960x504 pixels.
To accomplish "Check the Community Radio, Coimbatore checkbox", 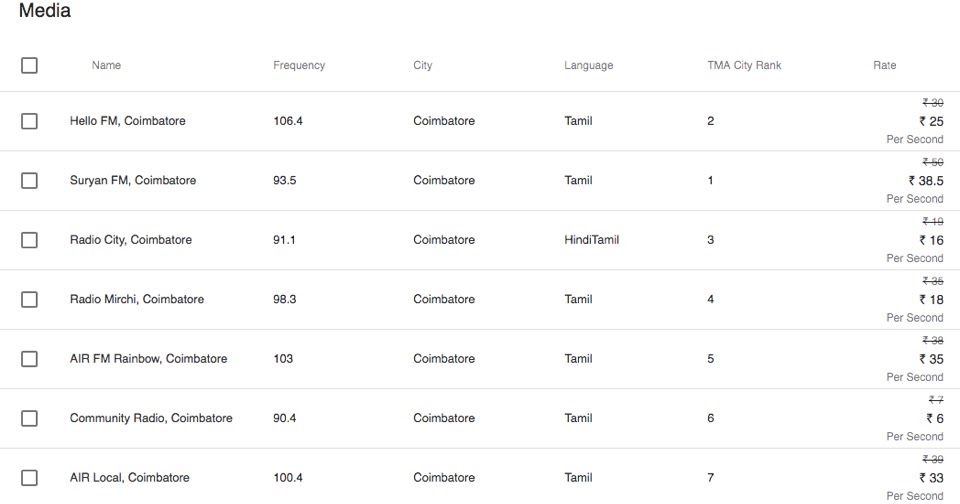I will 29,418.
